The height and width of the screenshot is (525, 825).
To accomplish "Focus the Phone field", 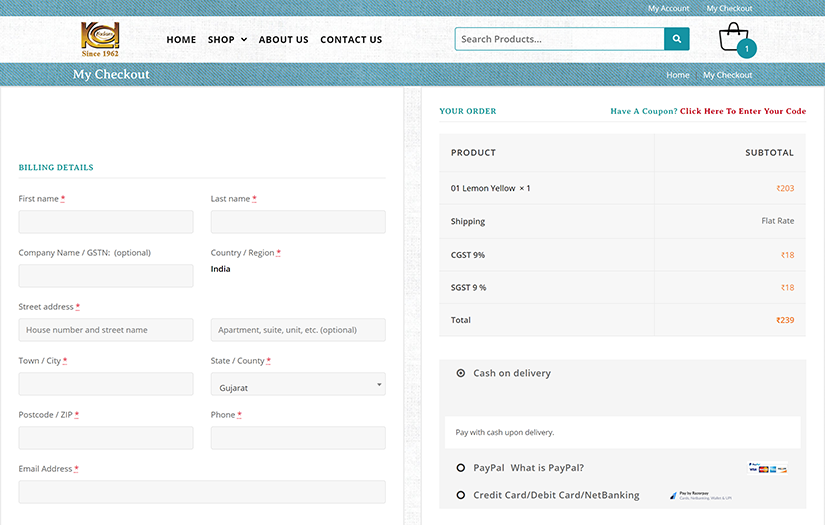I will coord(298,438).
